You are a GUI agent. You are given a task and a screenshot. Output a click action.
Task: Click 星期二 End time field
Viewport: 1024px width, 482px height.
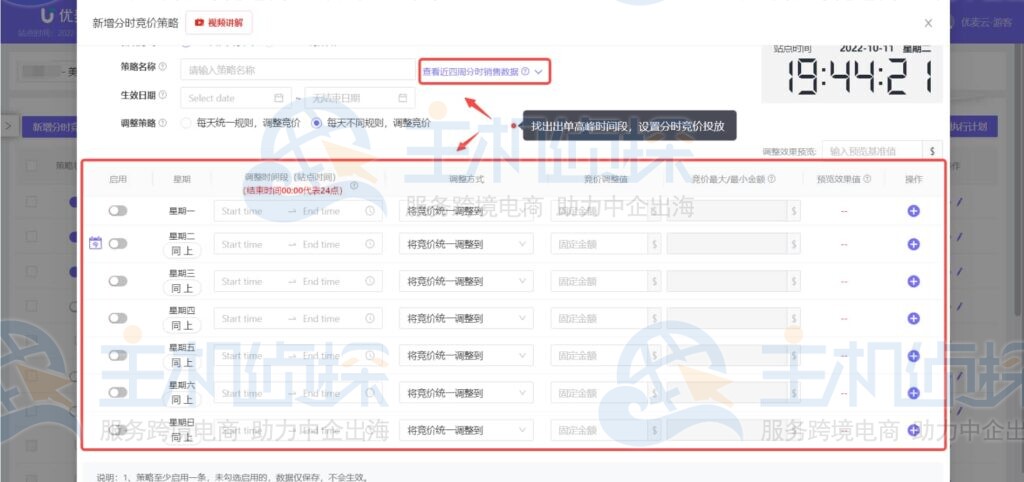[321, 244]
